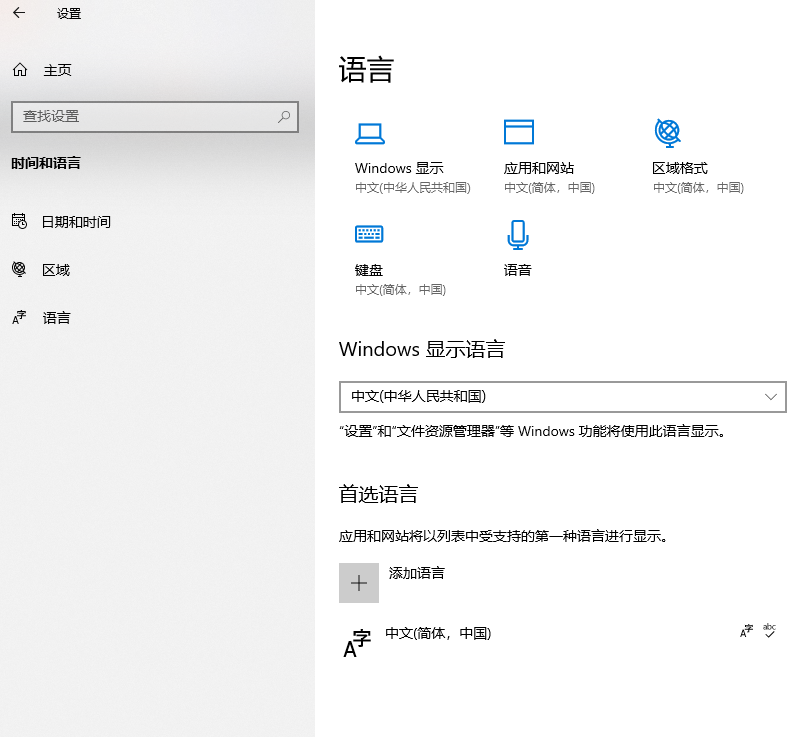The image size is (790, 737).
Task: Click the 时间和语言 section header
Action: point(46,163)
